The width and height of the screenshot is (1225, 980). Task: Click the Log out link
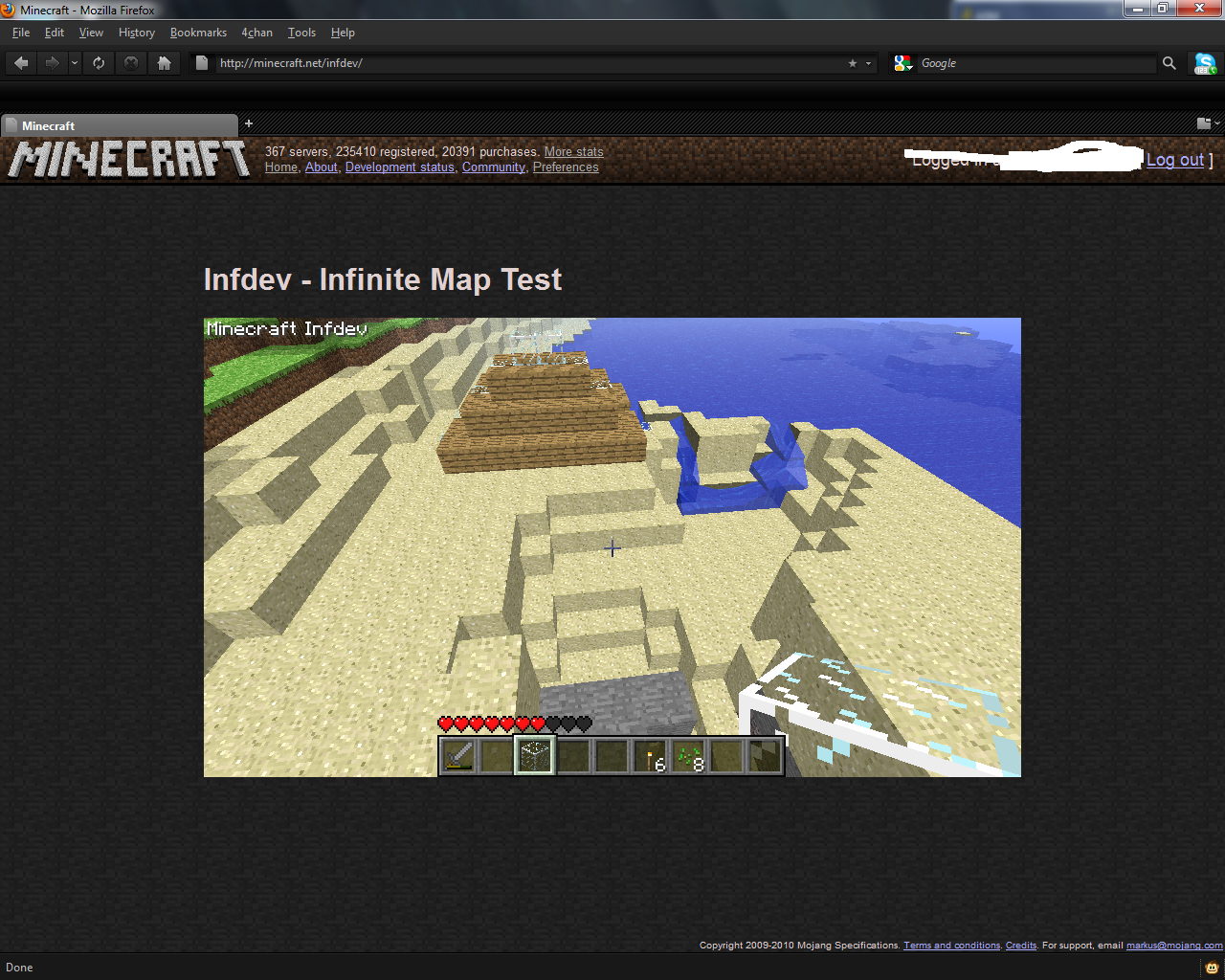pos(1175,160)
